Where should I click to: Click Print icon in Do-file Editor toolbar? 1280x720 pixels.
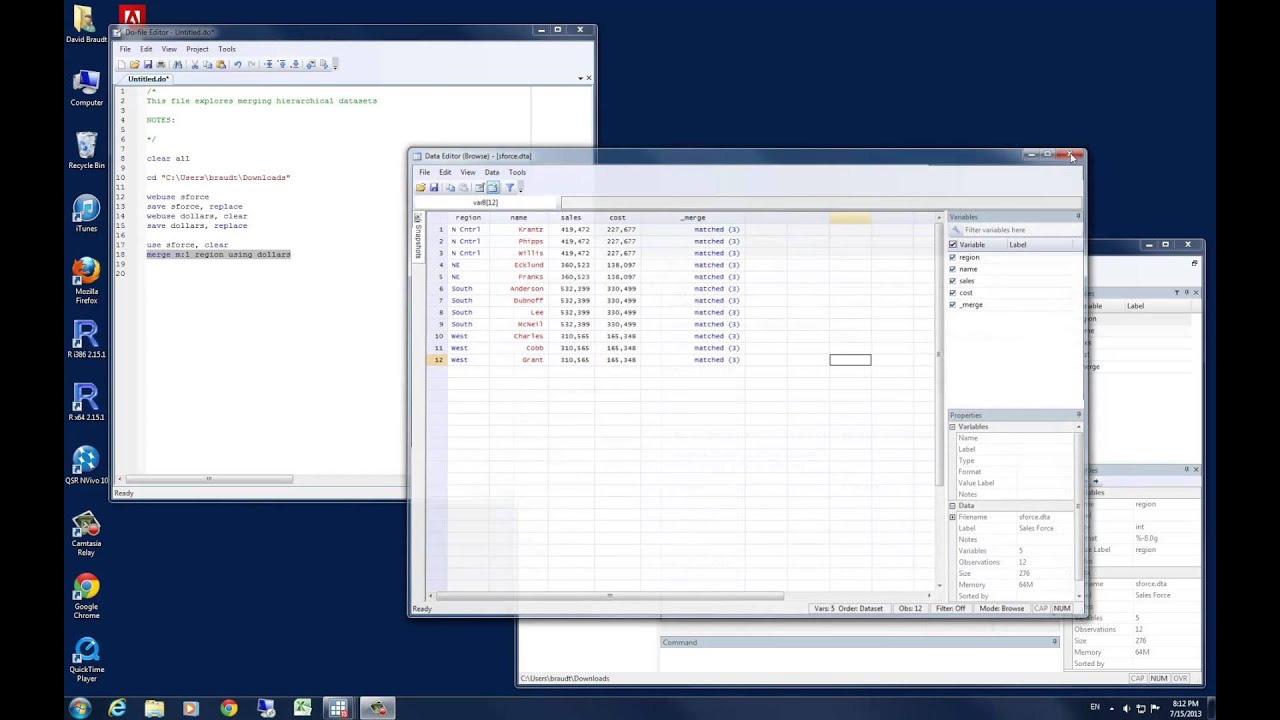coord(161,64)
